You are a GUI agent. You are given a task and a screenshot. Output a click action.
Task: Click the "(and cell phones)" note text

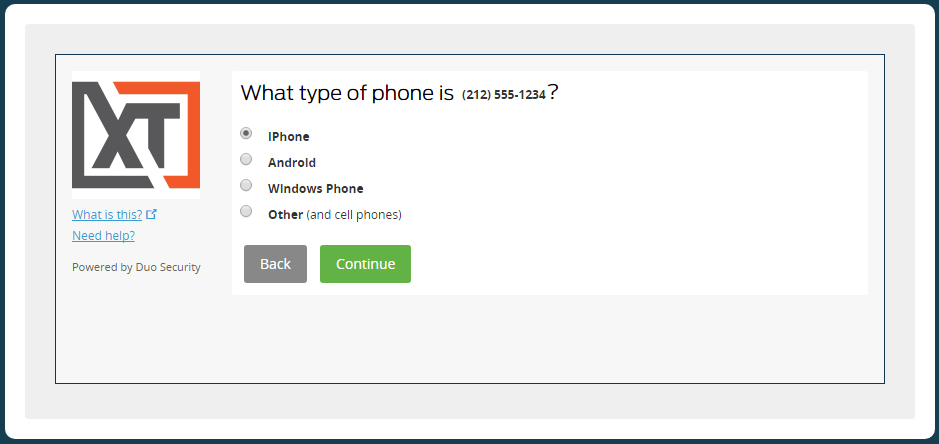click(354, 215)
